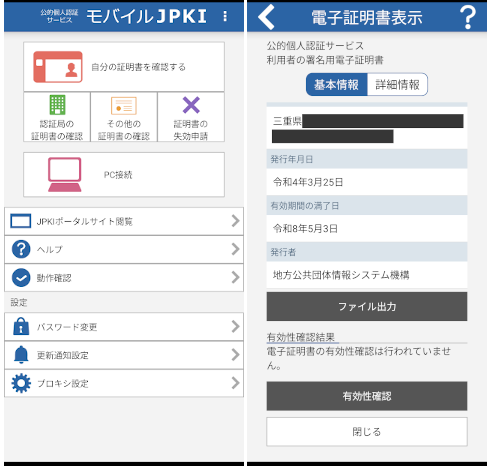Image resolution: width=490 pixels, height=466 pixels.
Task: Open JPKIポータルサイト閲覧 menu entry
Action: (x=124, y=221)
